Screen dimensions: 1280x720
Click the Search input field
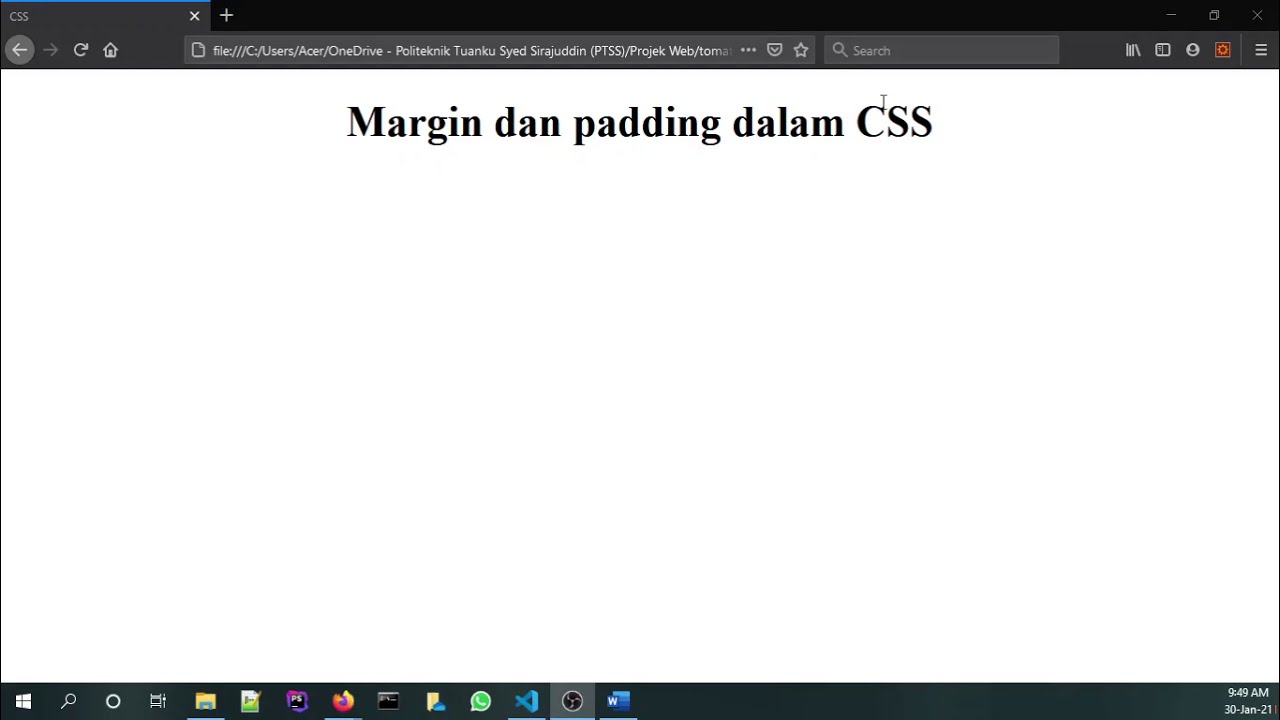(942, 50)
